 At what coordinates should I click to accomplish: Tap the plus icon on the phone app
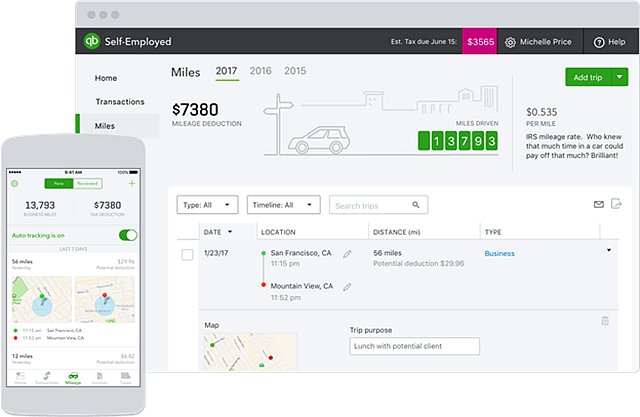click(x=131, y=184)
